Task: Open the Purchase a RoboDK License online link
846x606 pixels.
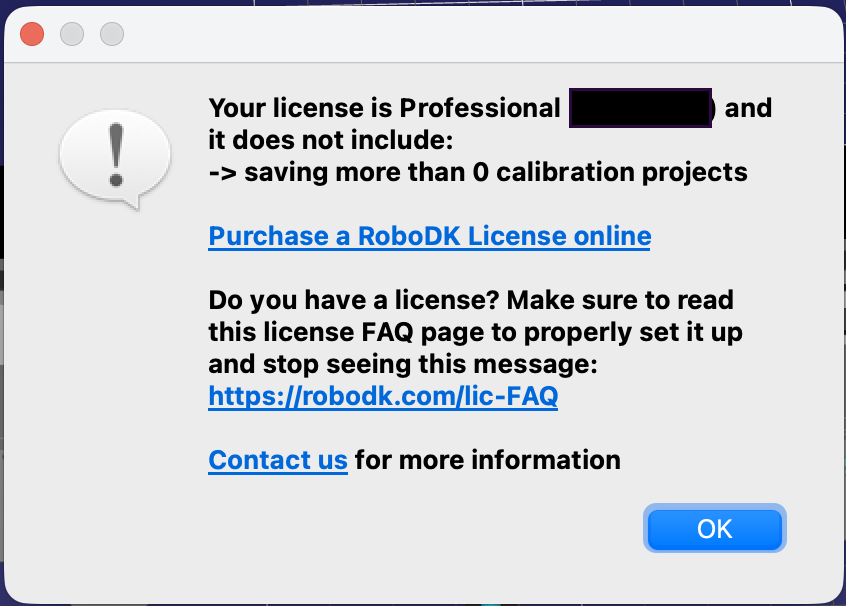Action: pos(430,236)
